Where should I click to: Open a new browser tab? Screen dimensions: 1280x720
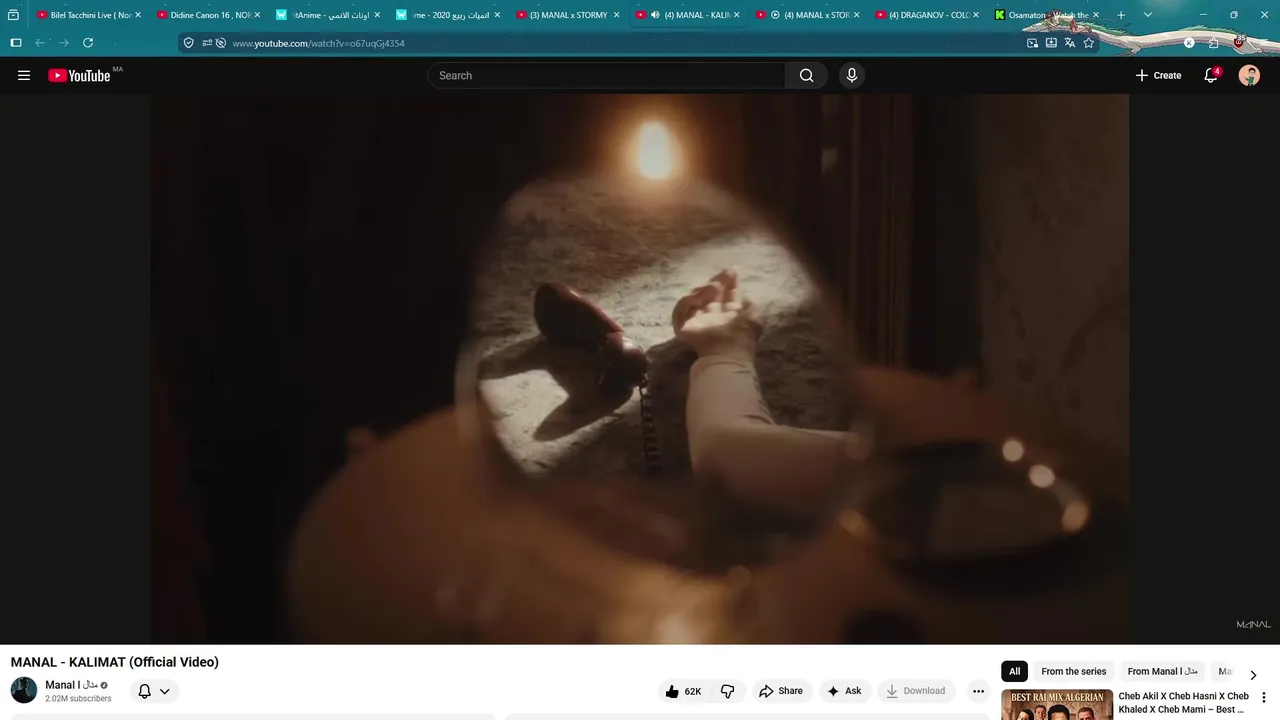tap(1121, 15)
